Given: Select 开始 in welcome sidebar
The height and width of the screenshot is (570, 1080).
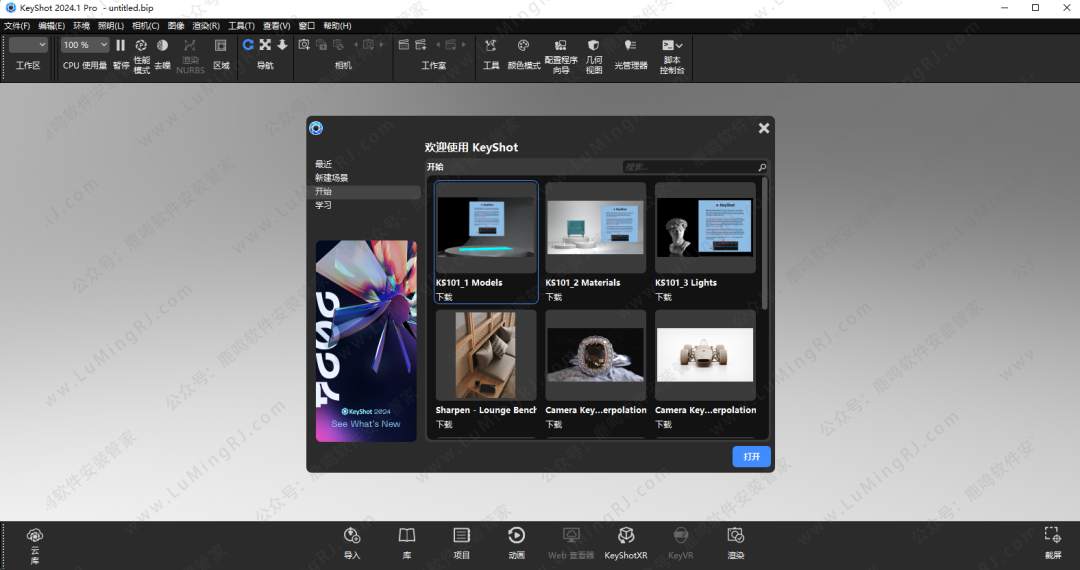Looking at the screenshot, I should pyautogui.click(x=364, y=192).
